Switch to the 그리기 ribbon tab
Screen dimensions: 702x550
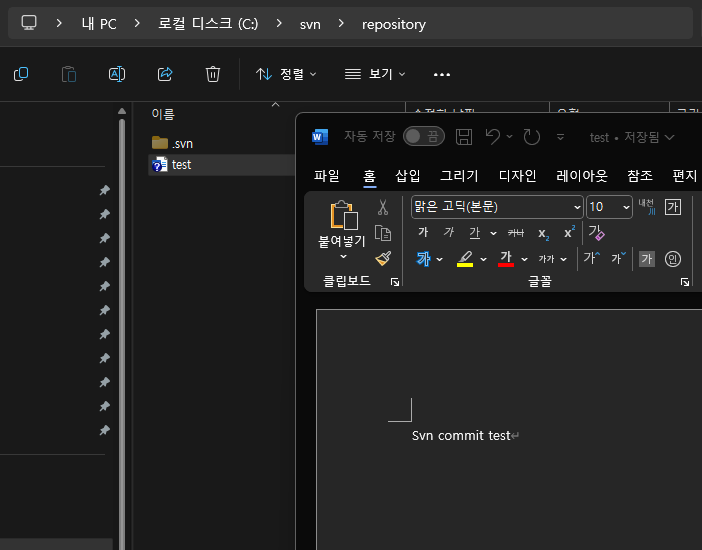(x=459, y=176)
